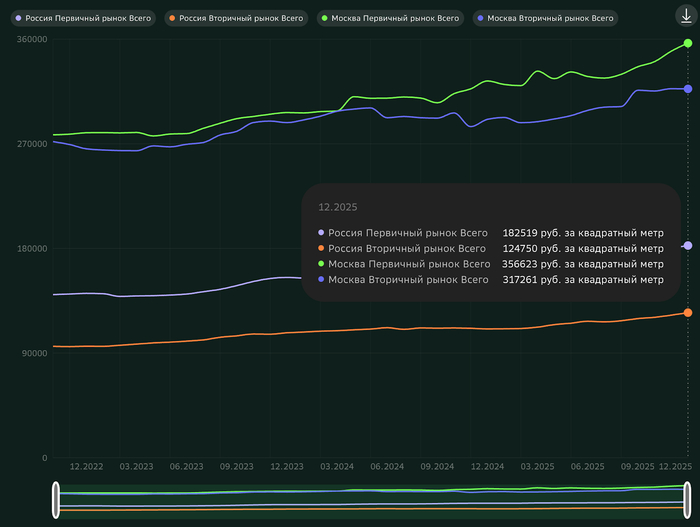Click the 03.2025 date label on the x-axis
Image resolution: width=700 pixels, height=527 pixels.
[537, 467]
